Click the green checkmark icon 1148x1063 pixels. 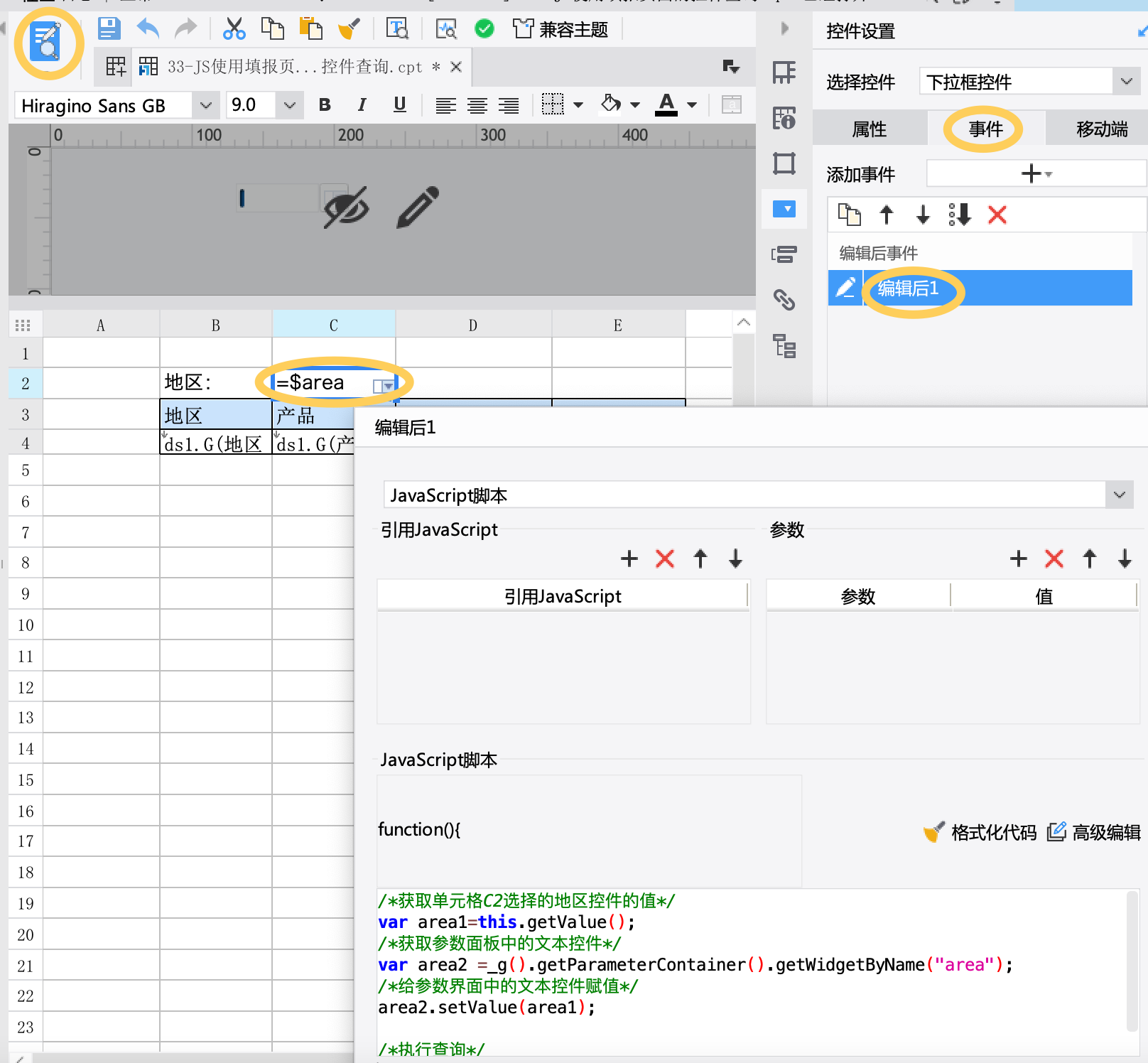(x=484, y=28)
